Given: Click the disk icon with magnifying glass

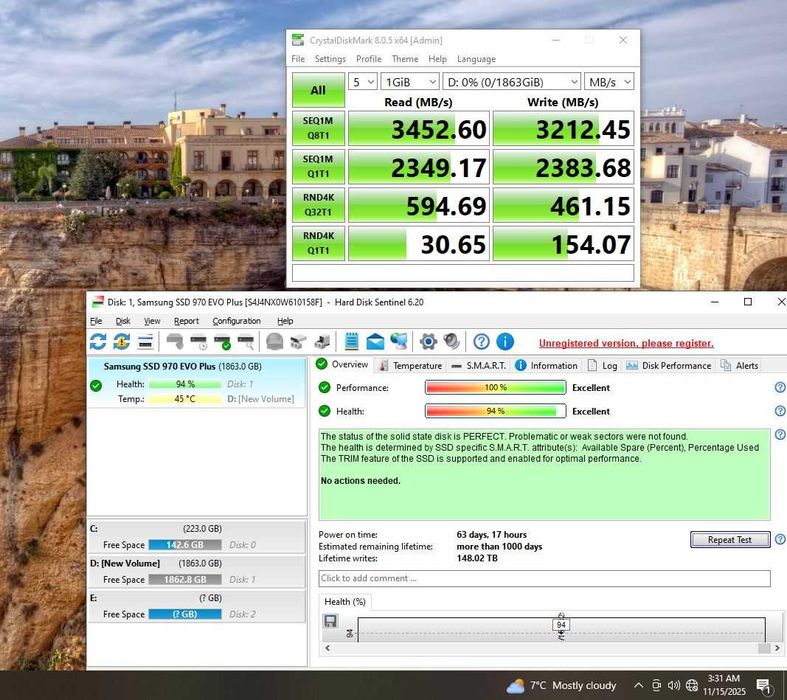Looking at the screenshot, I should pyautogui.click(x=246, y=342).
